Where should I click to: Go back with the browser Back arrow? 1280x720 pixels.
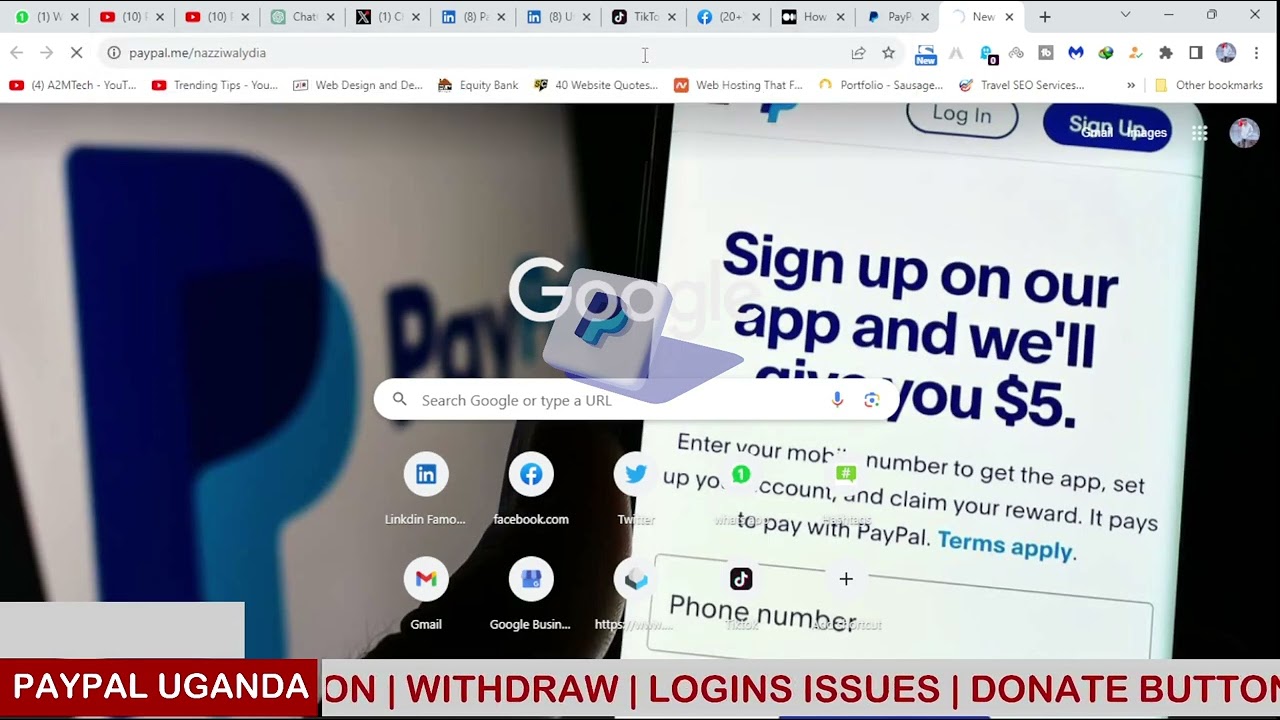[16, 53]
